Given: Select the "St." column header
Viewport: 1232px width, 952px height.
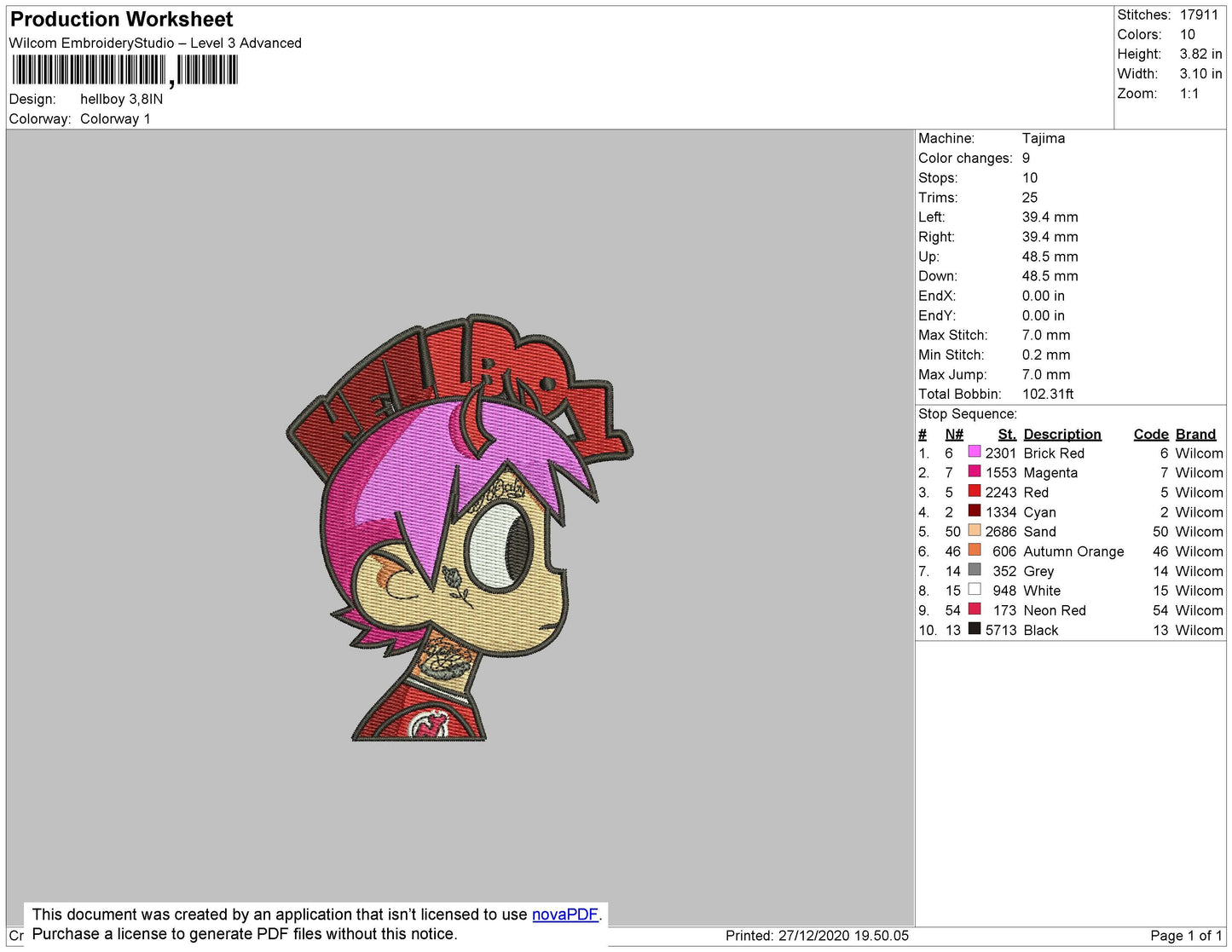Looking at the screenshot, I should 1007,435.
